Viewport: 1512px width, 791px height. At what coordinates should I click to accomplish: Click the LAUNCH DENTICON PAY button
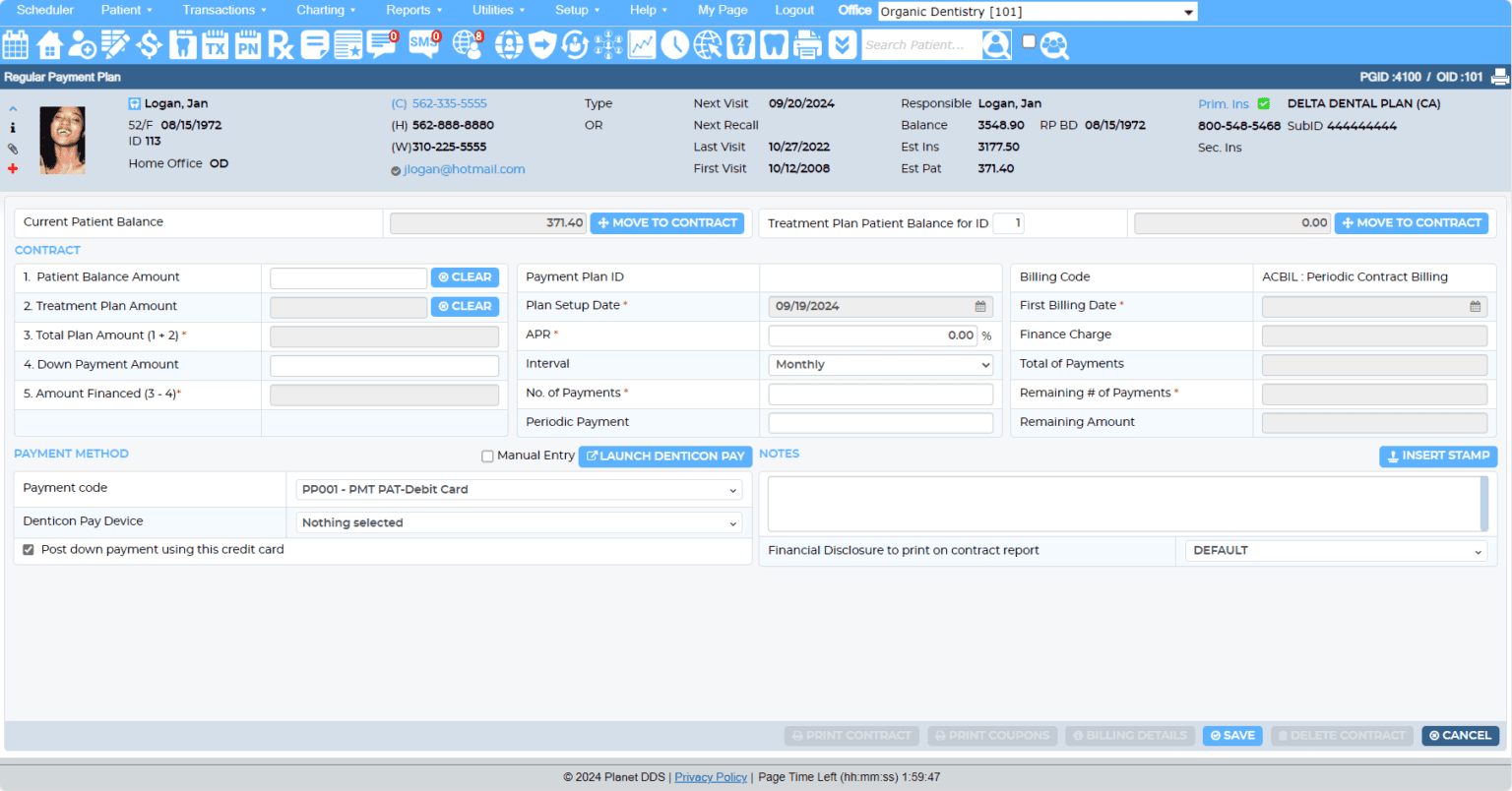[664, 456]
